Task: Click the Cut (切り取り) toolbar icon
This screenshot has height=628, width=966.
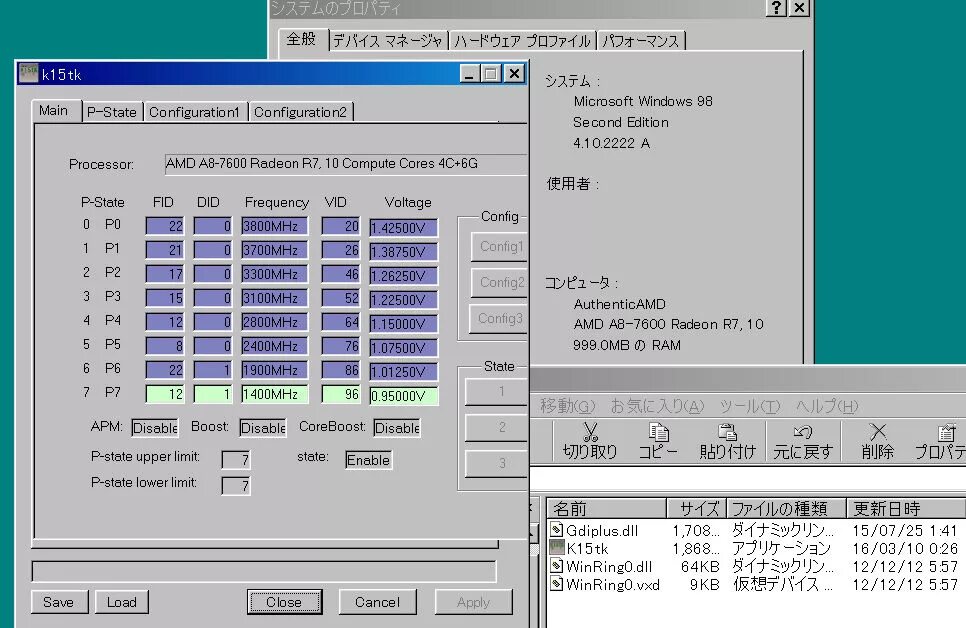Action: point(590,441)
